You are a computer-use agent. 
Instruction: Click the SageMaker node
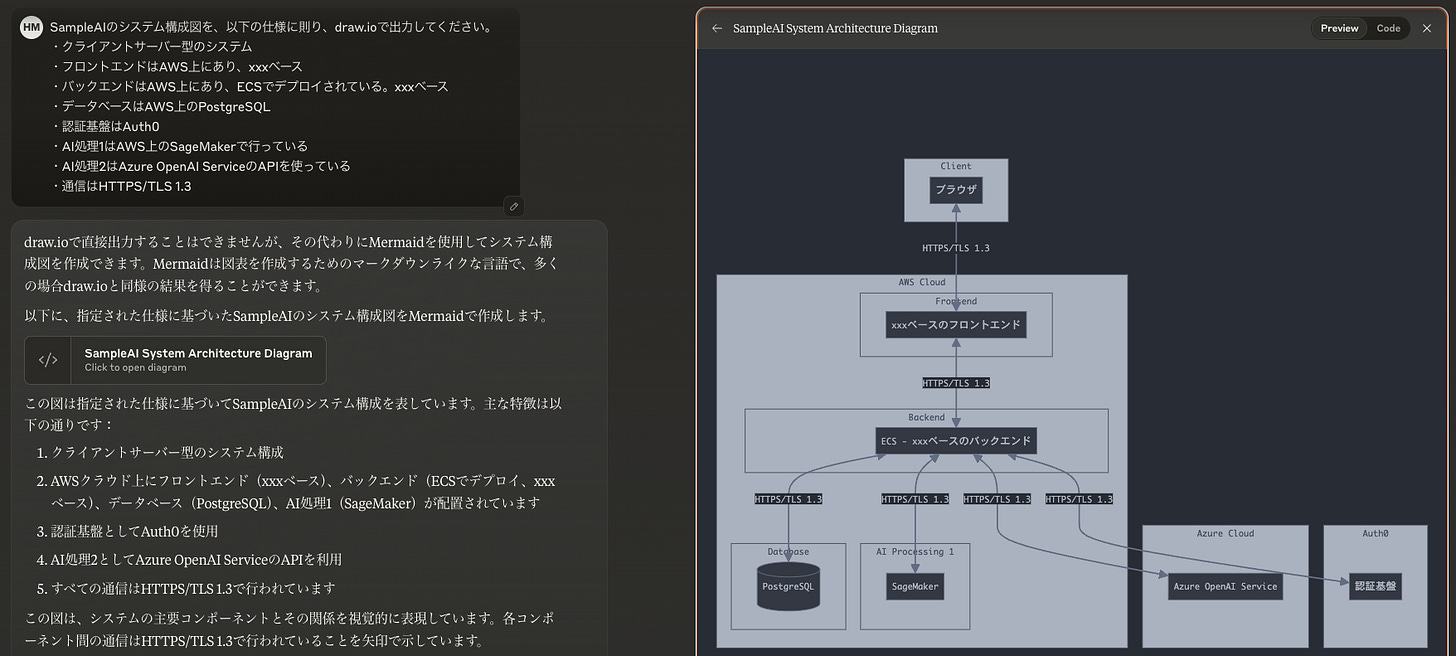[915, 586]
